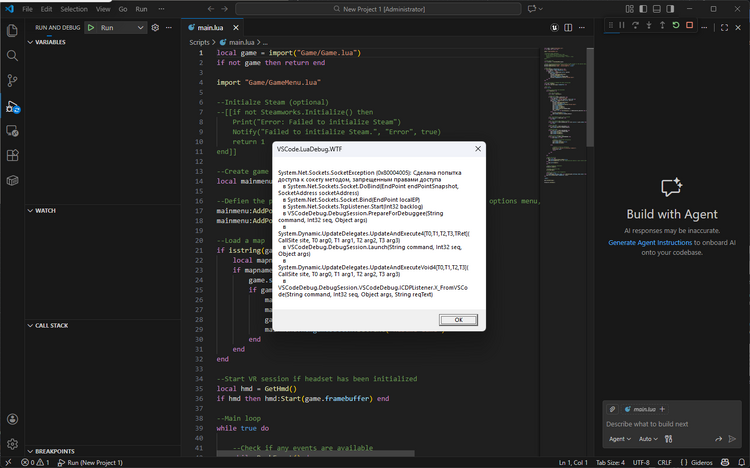
Task: Open the Selection menu
Action: click(x=74, y=9)
